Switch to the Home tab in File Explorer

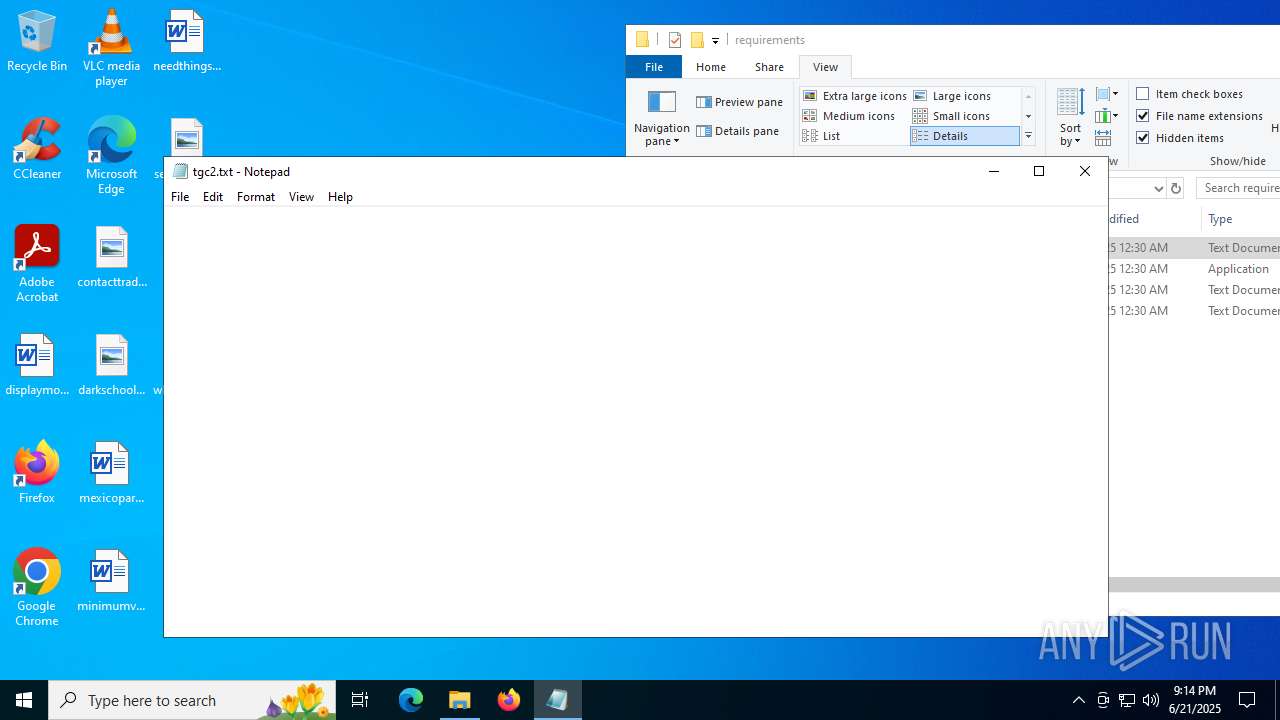[711, 67]
